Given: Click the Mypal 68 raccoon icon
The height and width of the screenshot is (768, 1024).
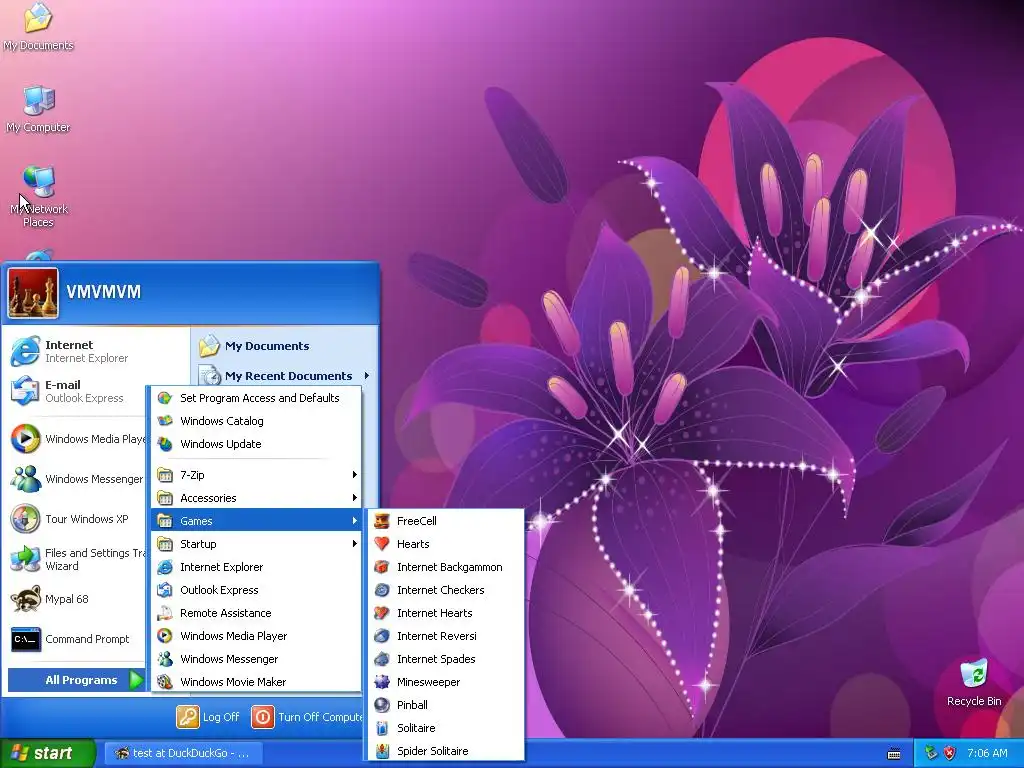Looking at the screenshot, I should coord(25,599).
